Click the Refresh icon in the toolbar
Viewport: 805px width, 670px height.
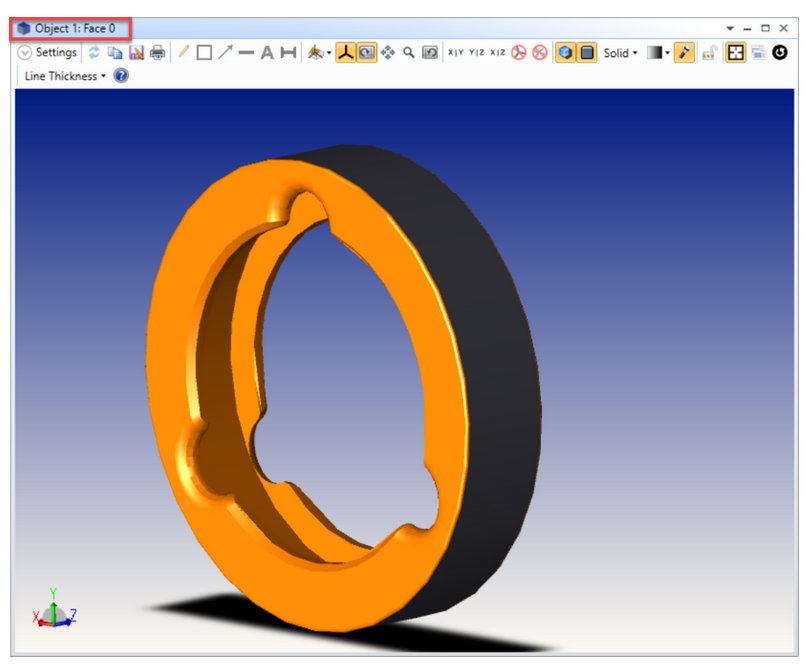tap(94, 53)
